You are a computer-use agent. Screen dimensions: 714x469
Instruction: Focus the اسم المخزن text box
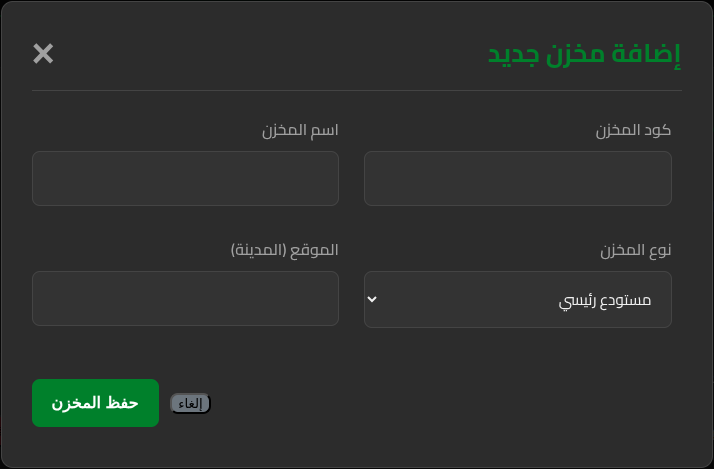[x=185, y=179]
